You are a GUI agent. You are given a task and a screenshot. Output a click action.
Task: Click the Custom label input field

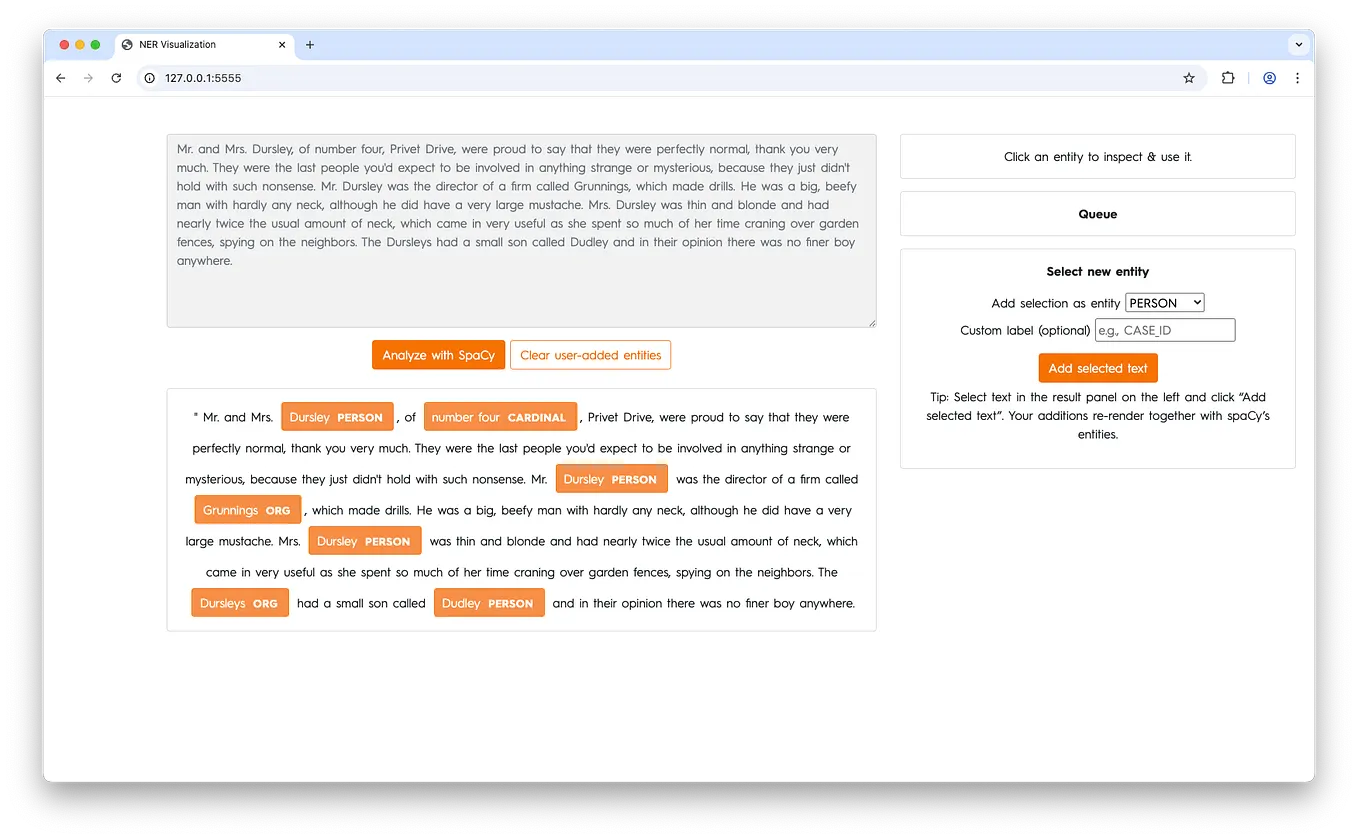pos(1164,330)
